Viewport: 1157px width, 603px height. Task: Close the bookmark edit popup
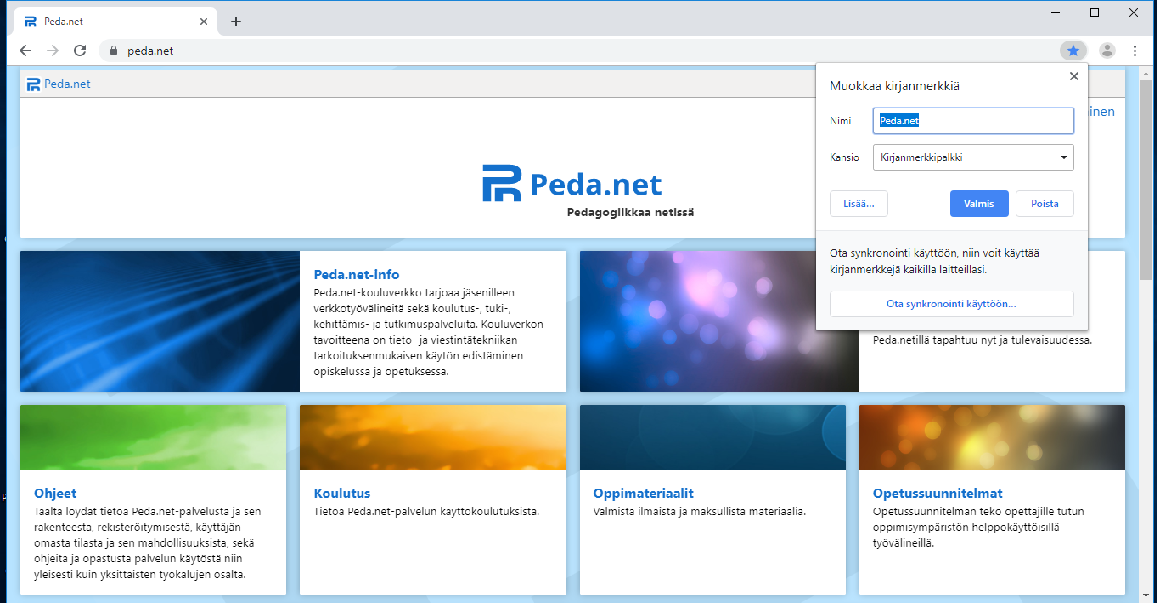[x=1074, y=76]
